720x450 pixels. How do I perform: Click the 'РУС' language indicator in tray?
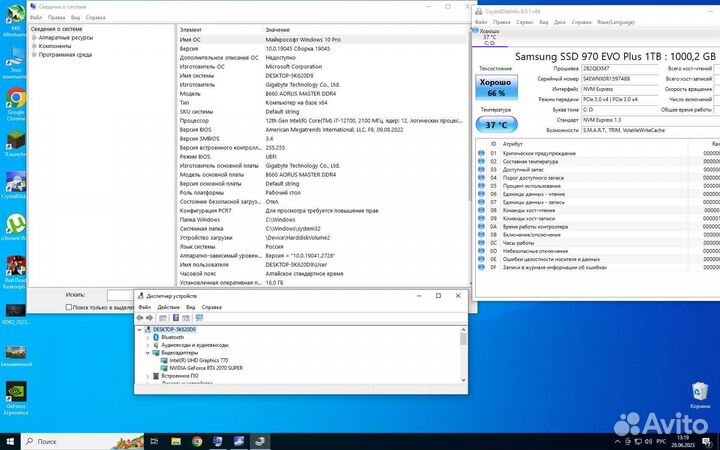tap(661, 442)
